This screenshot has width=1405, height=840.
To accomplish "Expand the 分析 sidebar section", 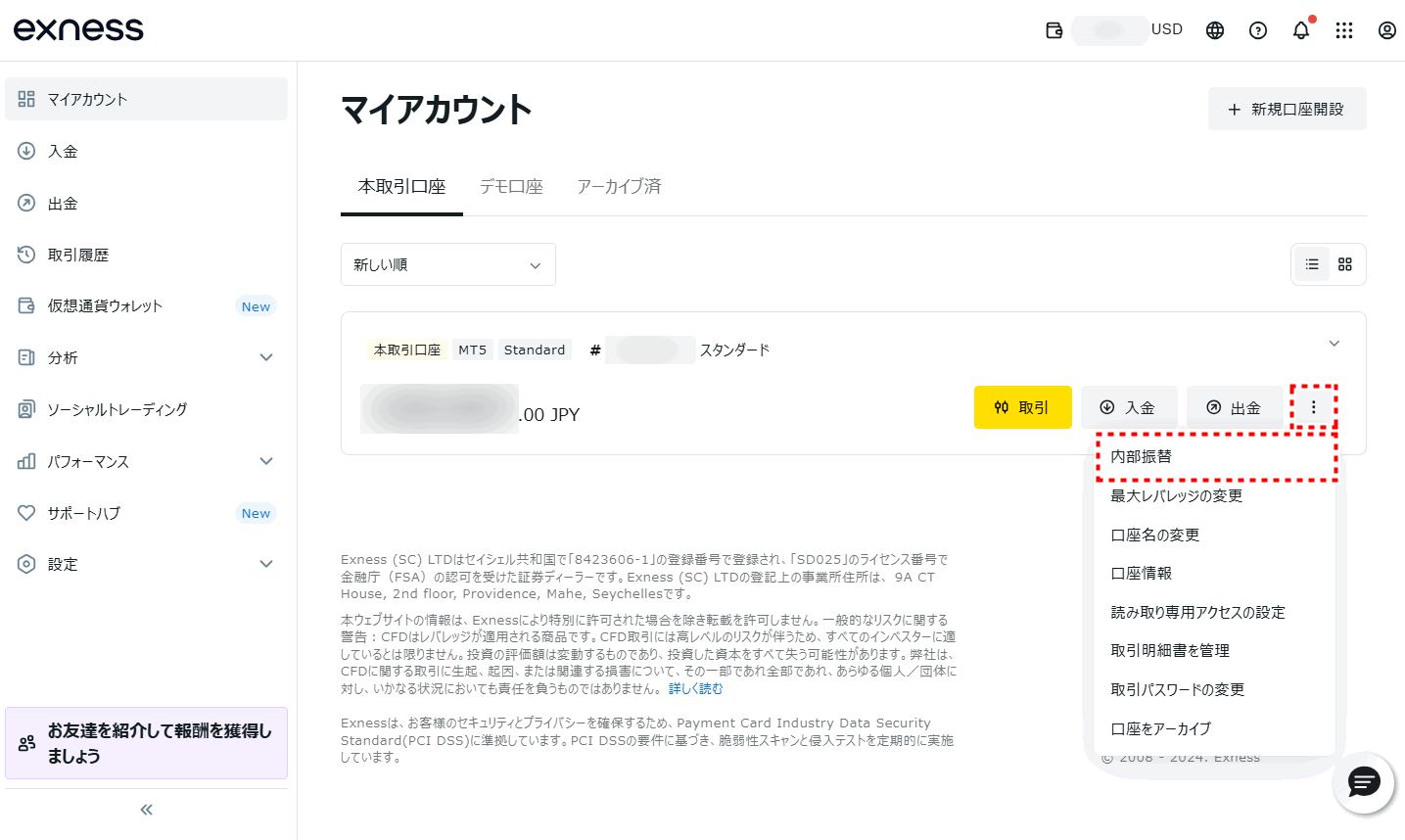I will click(x=147, y=357).
